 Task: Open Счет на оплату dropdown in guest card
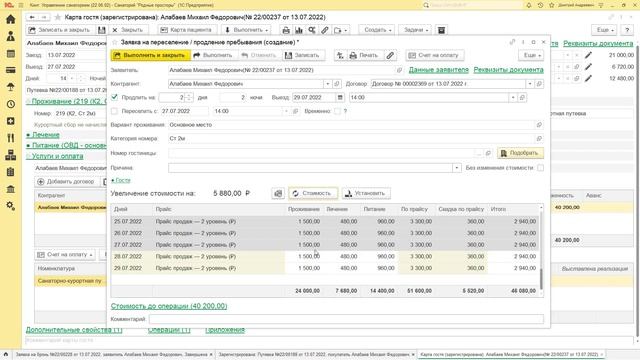click(65, 255)
